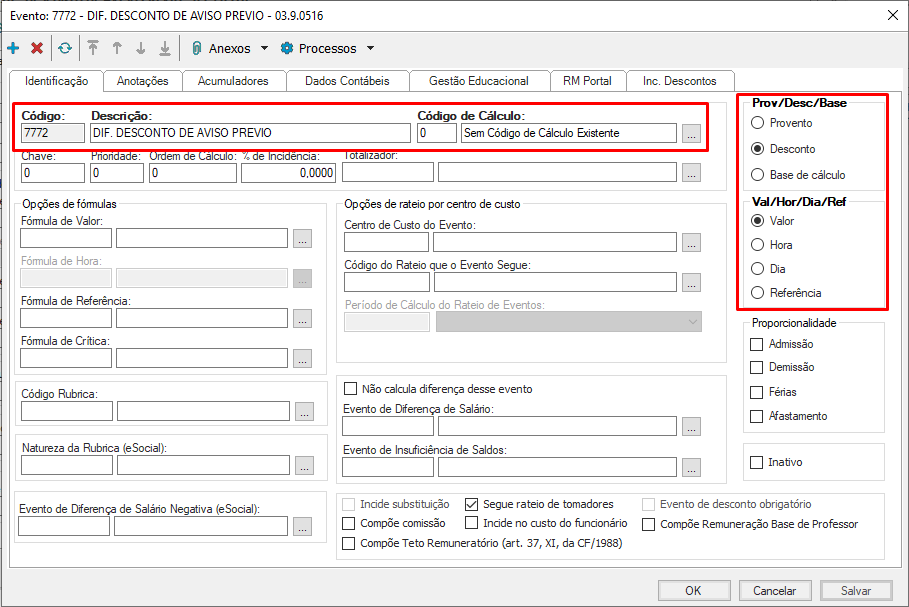Screen dimensions: 909x607
Task: Go to first record arrow icon
Action: pos(93,48)
